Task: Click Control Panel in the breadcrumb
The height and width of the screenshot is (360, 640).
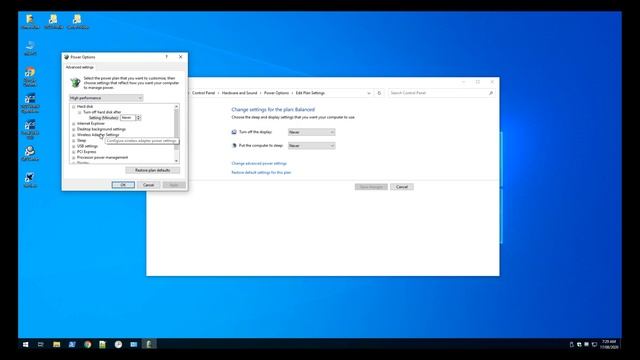Action: [x=203, y=93]
